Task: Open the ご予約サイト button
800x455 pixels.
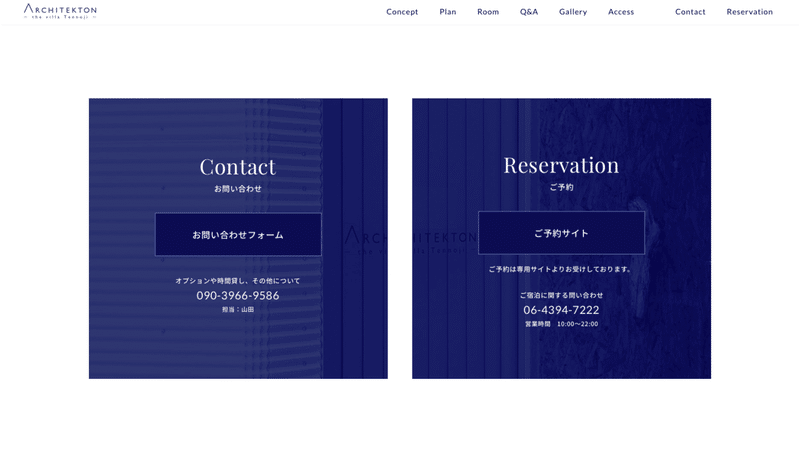Action: 561,233
